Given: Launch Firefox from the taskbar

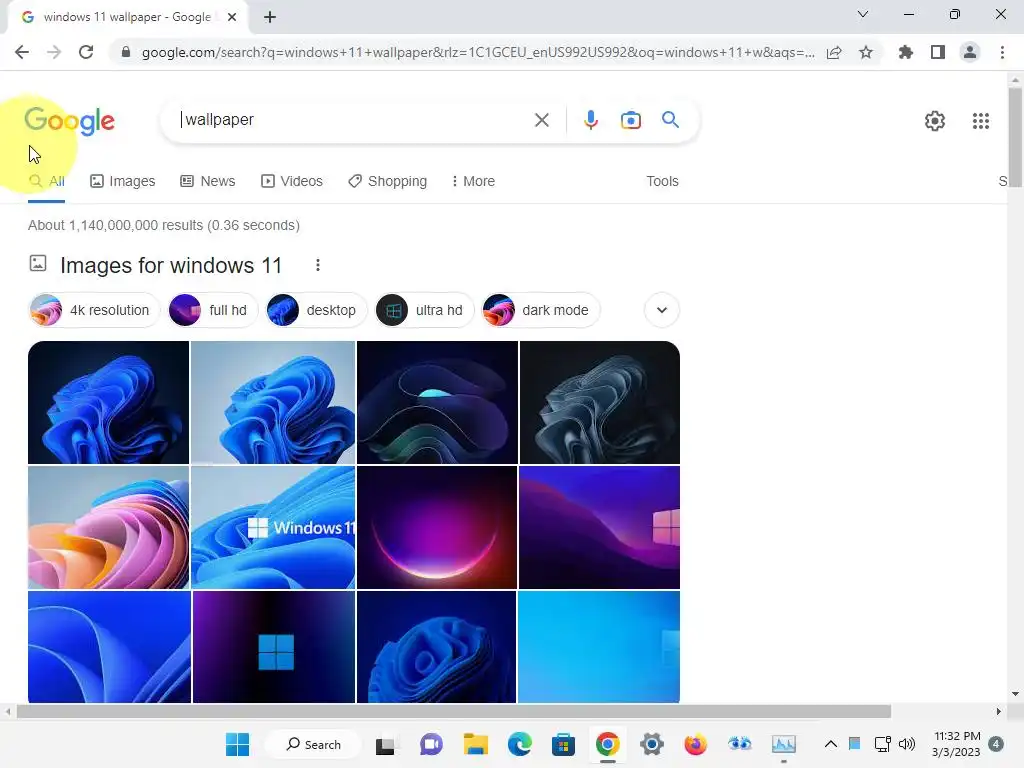Looking at the screenshot, I should coord(696,744).
